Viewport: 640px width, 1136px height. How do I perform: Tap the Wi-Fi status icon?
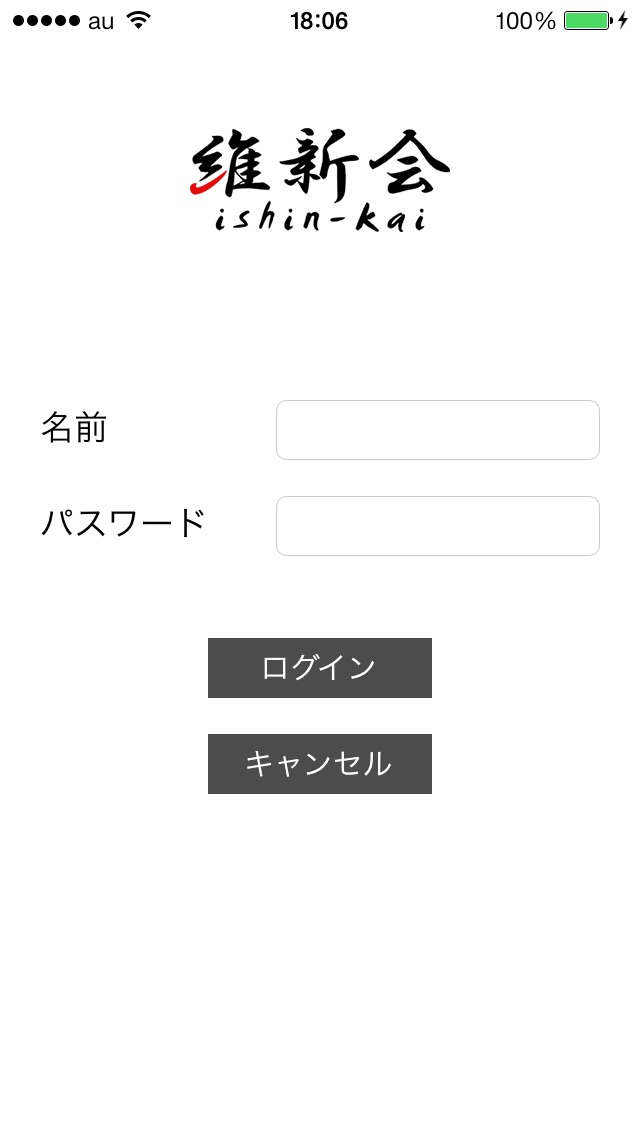click(138, 20)
